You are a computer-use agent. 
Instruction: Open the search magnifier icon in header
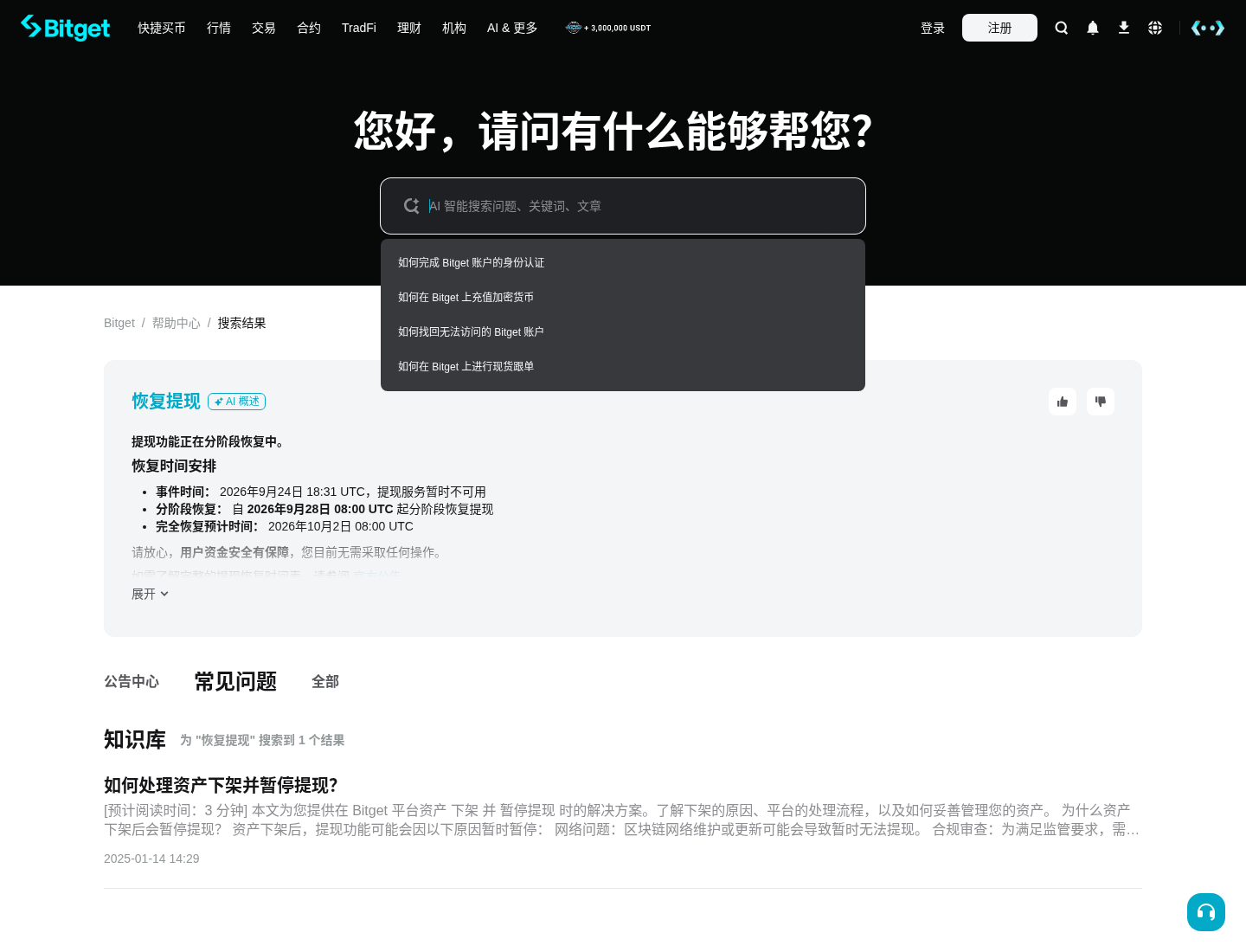click(1062, 28)
